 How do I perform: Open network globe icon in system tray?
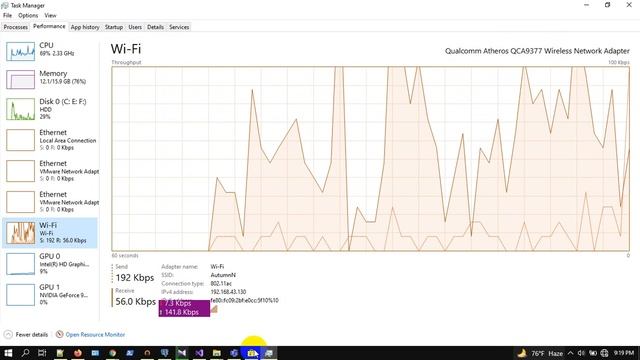coord(604,353)
